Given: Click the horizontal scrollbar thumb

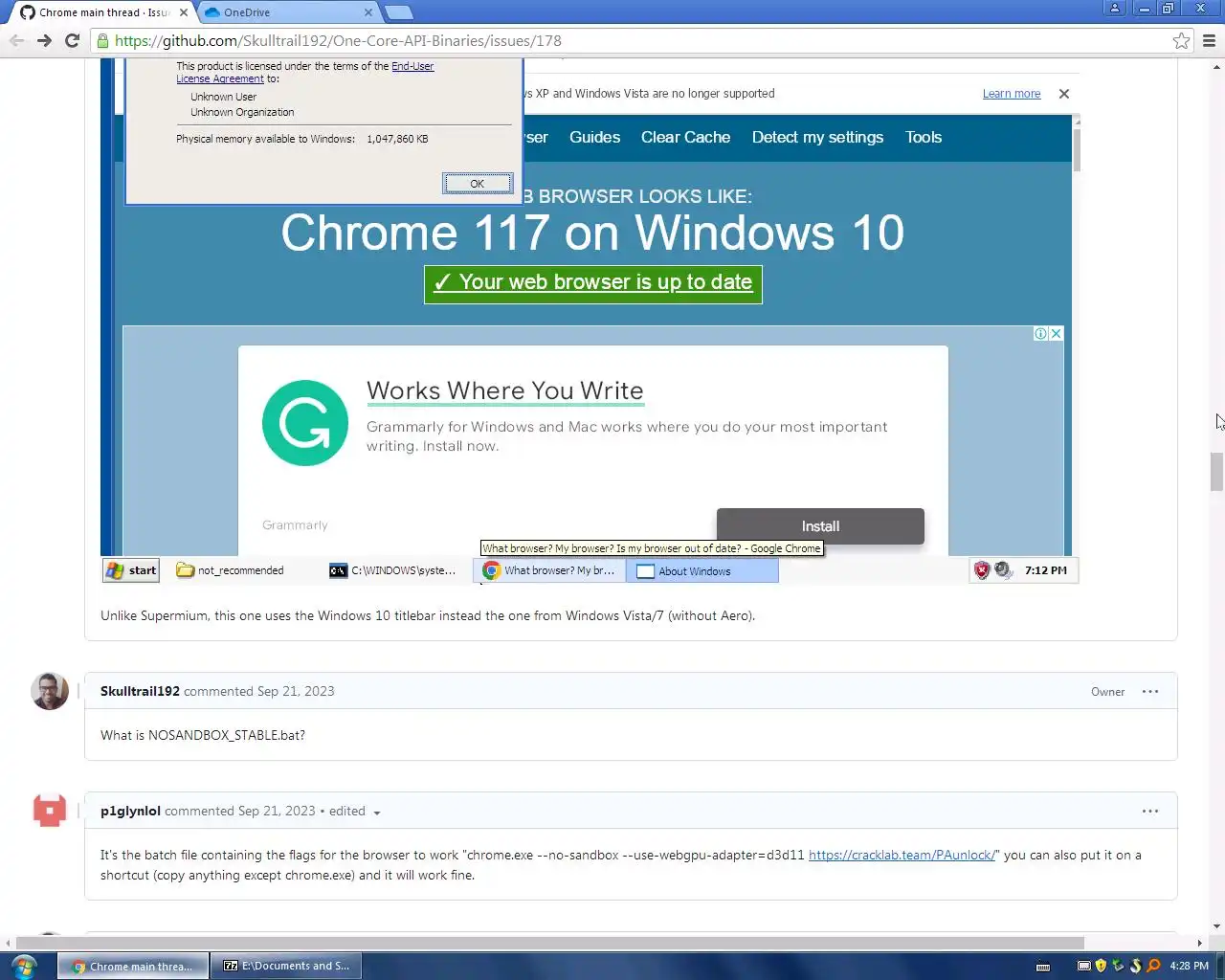Looking at the screenshot, I should tap(550, 943).
